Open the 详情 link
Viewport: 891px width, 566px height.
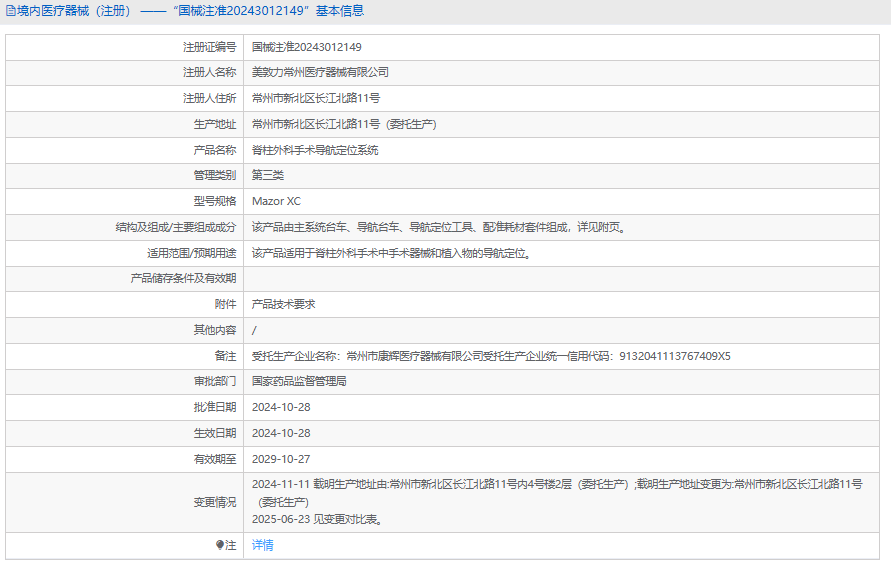[x=262, y=545]
